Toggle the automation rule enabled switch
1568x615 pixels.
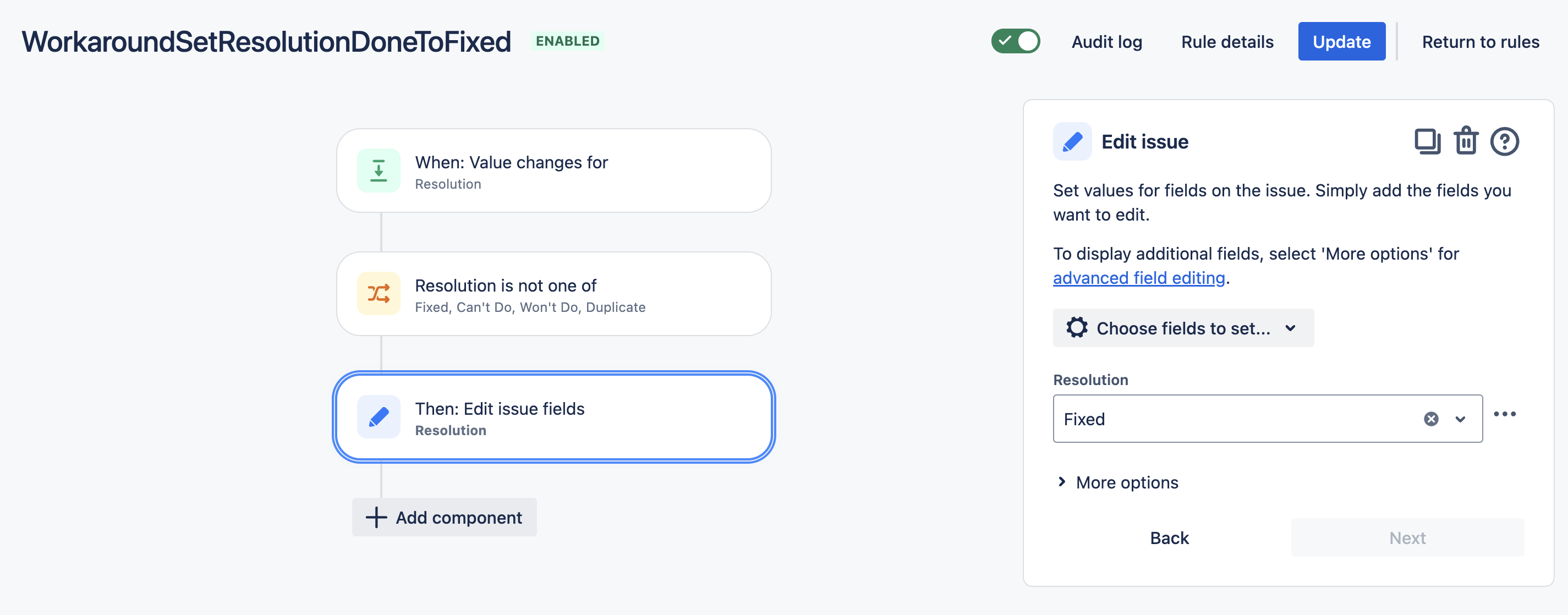(1017, 40)
